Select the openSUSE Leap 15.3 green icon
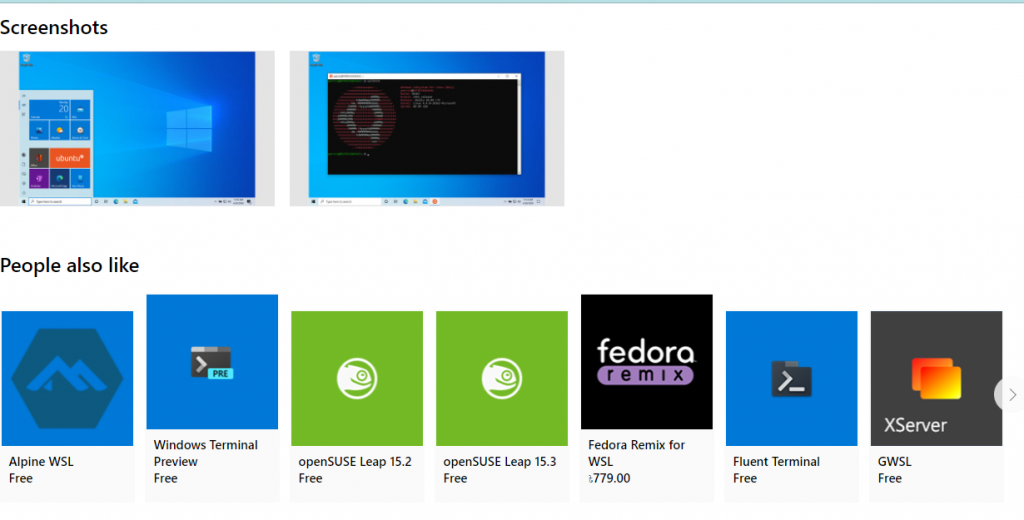This screenshot has width=1024, height=520. (x=502, y=378)
